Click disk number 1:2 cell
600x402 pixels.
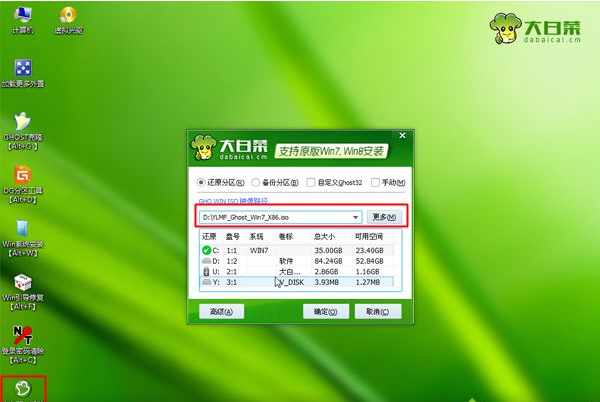tap(232, 261)
